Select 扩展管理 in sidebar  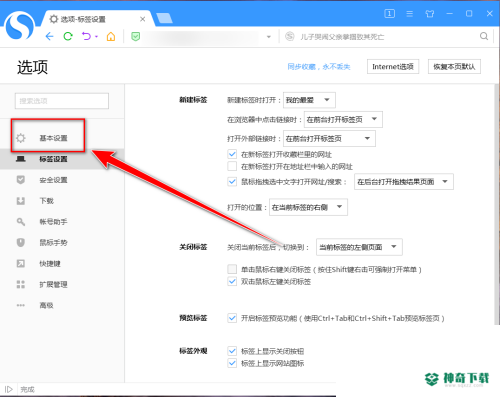pos(62,284)
